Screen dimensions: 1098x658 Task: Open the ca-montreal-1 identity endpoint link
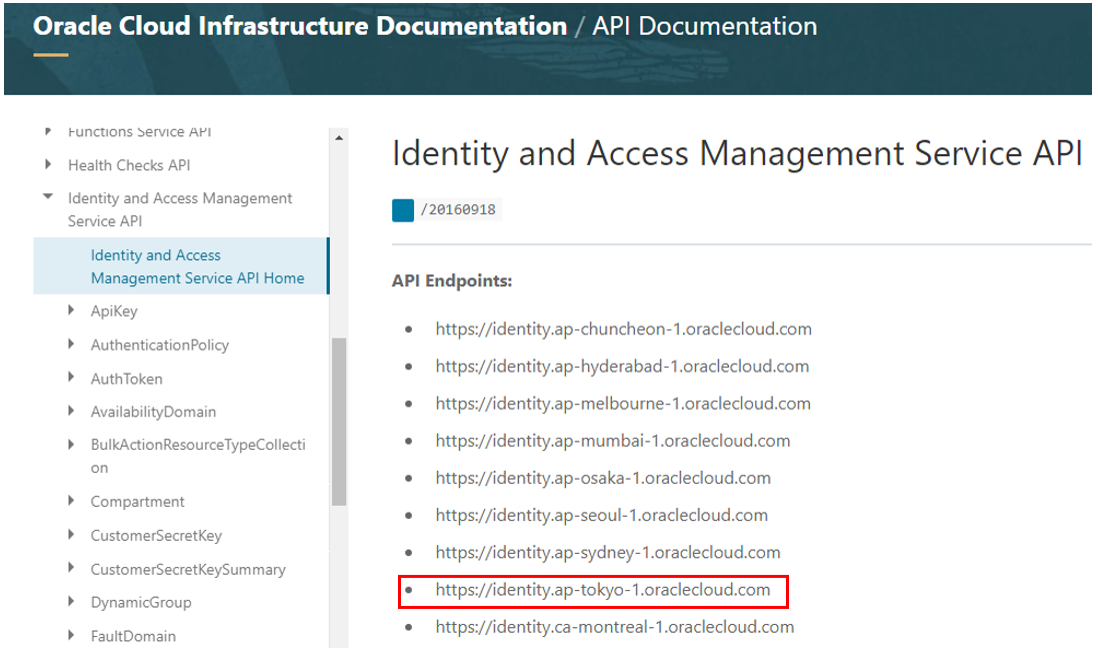tap(614, 626)
